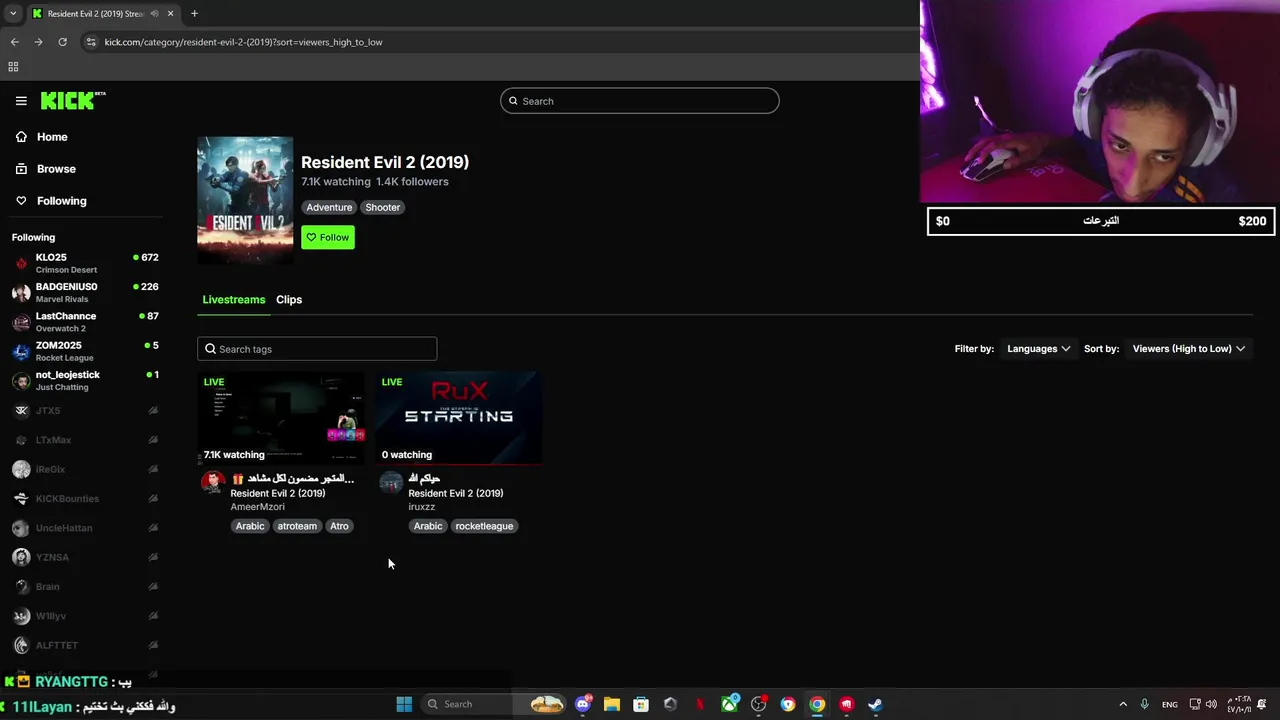
Task: Open the Viewers (High to Low) sort dropdown
Action: tap(1189, 349)
